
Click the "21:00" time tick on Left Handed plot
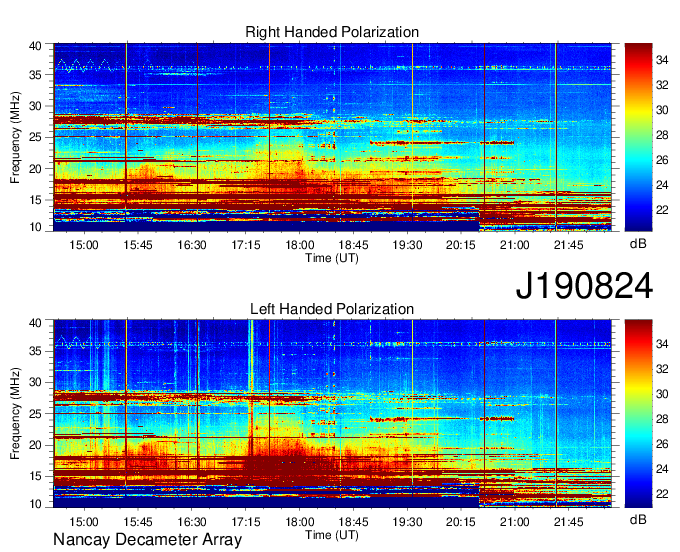[515, 522]
